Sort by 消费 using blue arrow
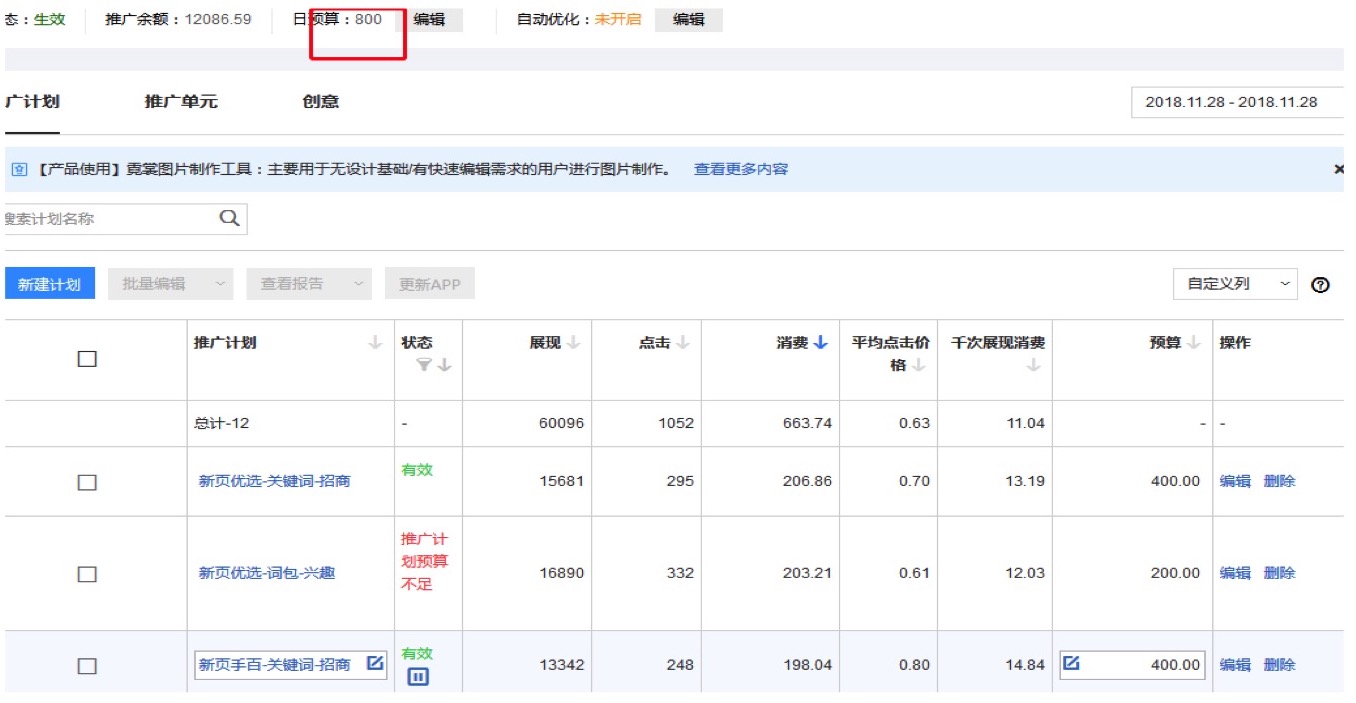Screen dimensions: 1356x703 pyautogui.click(x=821, y=343)
